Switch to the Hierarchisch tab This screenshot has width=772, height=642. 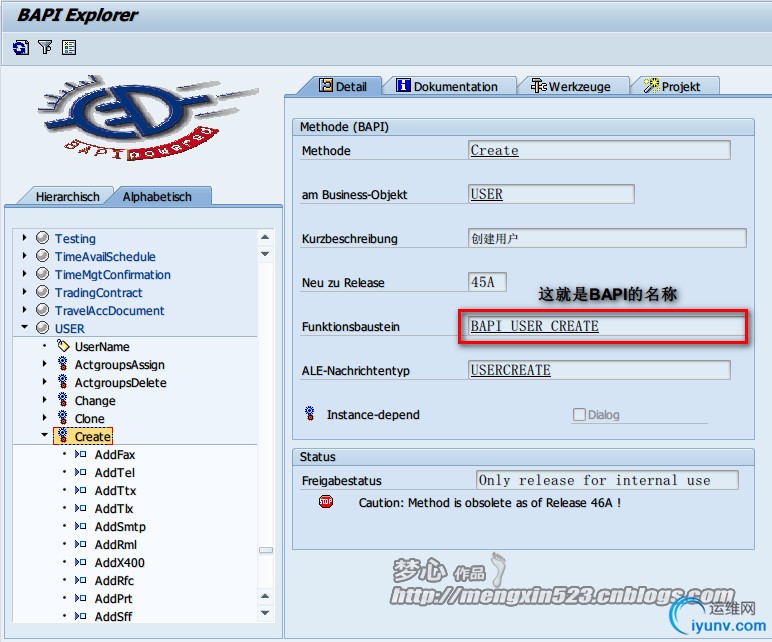(67, 196)
